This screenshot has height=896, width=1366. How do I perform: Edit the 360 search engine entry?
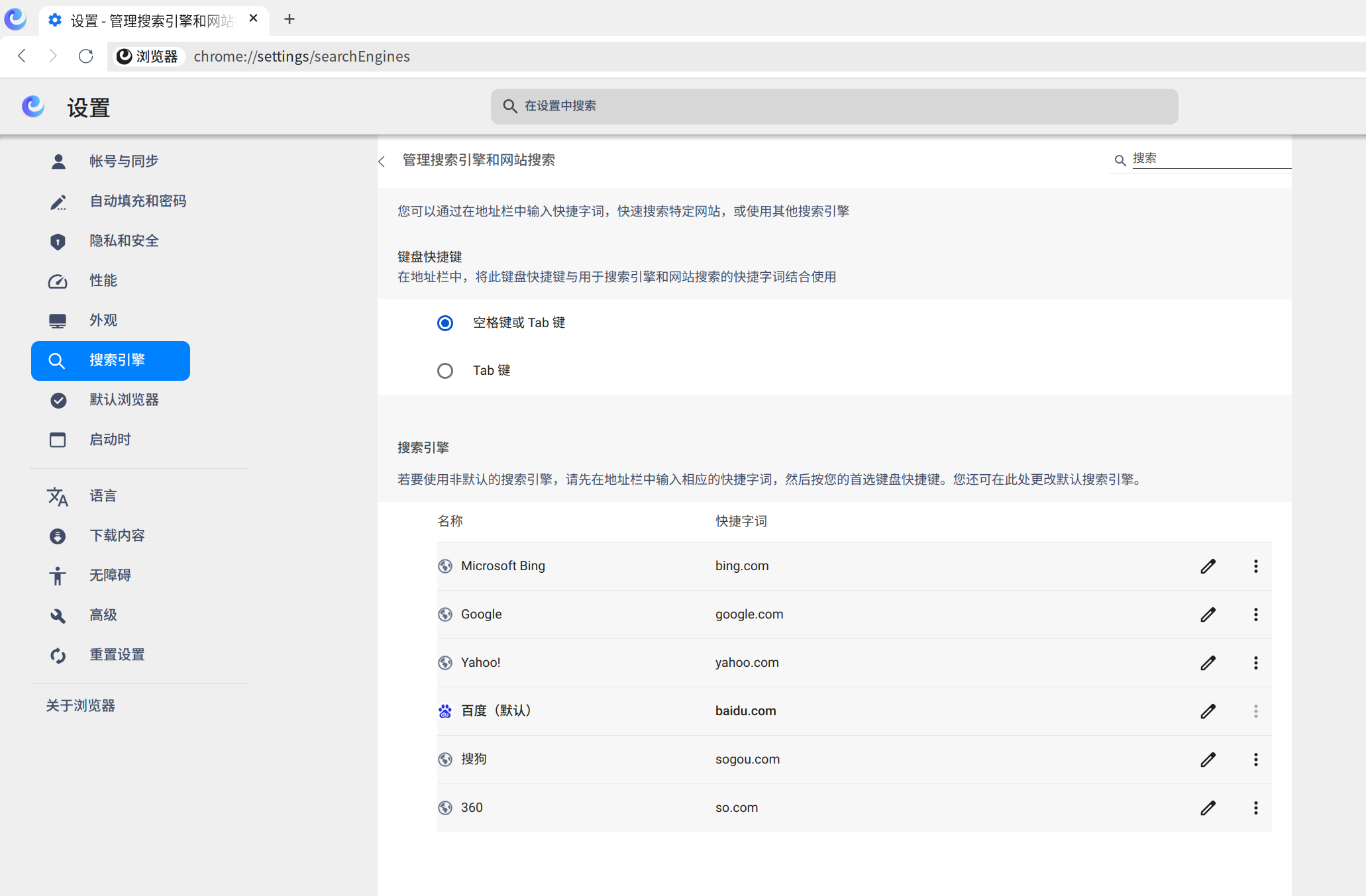(1208, 808)
